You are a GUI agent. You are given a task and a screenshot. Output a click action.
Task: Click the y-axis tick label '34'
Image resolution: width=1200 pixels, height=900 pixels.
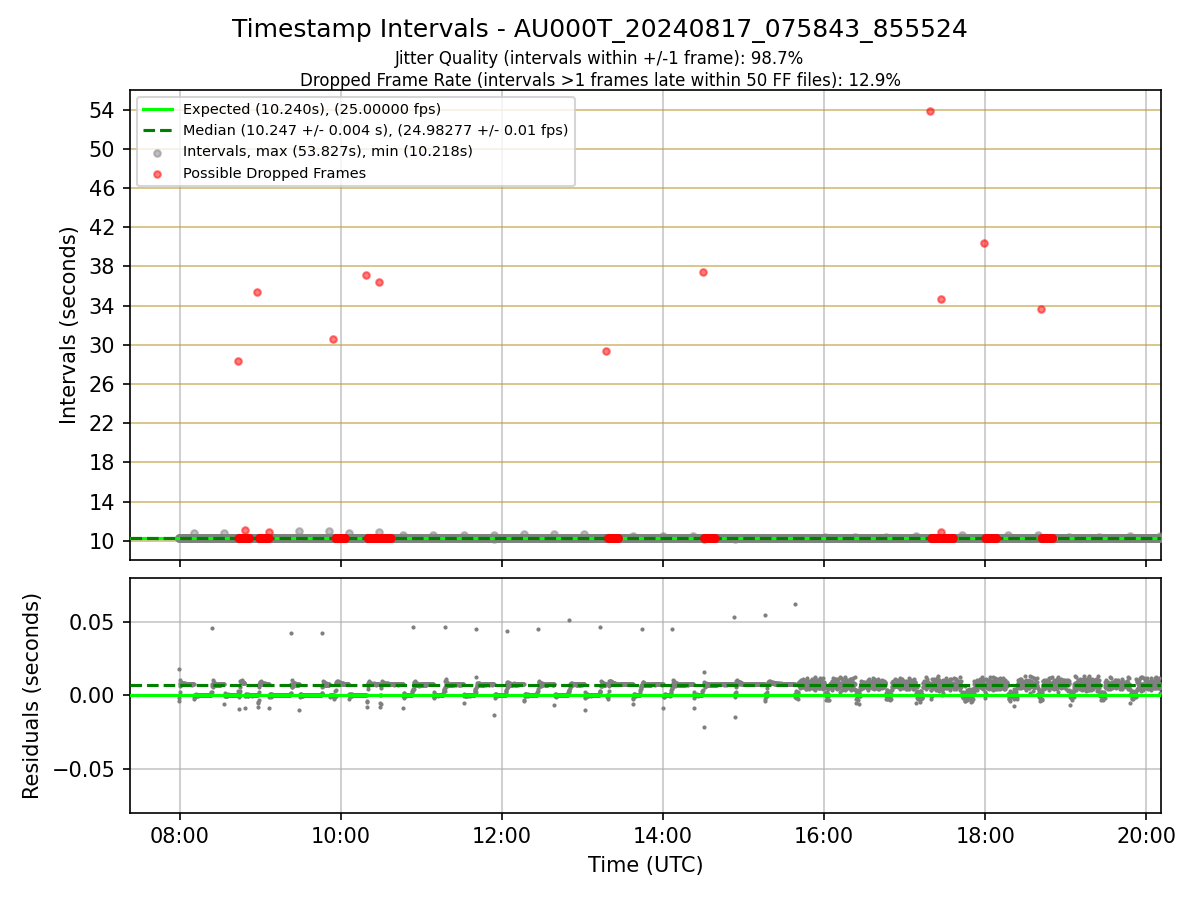coord(103,306)
